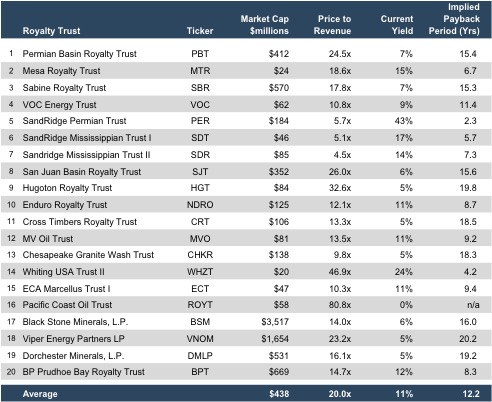Click the Market Cap $millions header
The height and width of the screenshot is (402, 492).
pos(265,25)
